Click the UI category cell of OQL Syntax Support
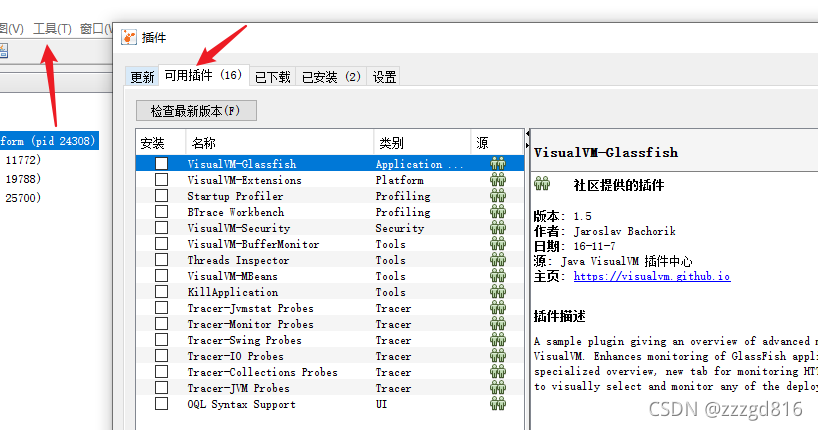Viewport: 818px width, 430px height. pyautogui.click(x=381, y=404)
